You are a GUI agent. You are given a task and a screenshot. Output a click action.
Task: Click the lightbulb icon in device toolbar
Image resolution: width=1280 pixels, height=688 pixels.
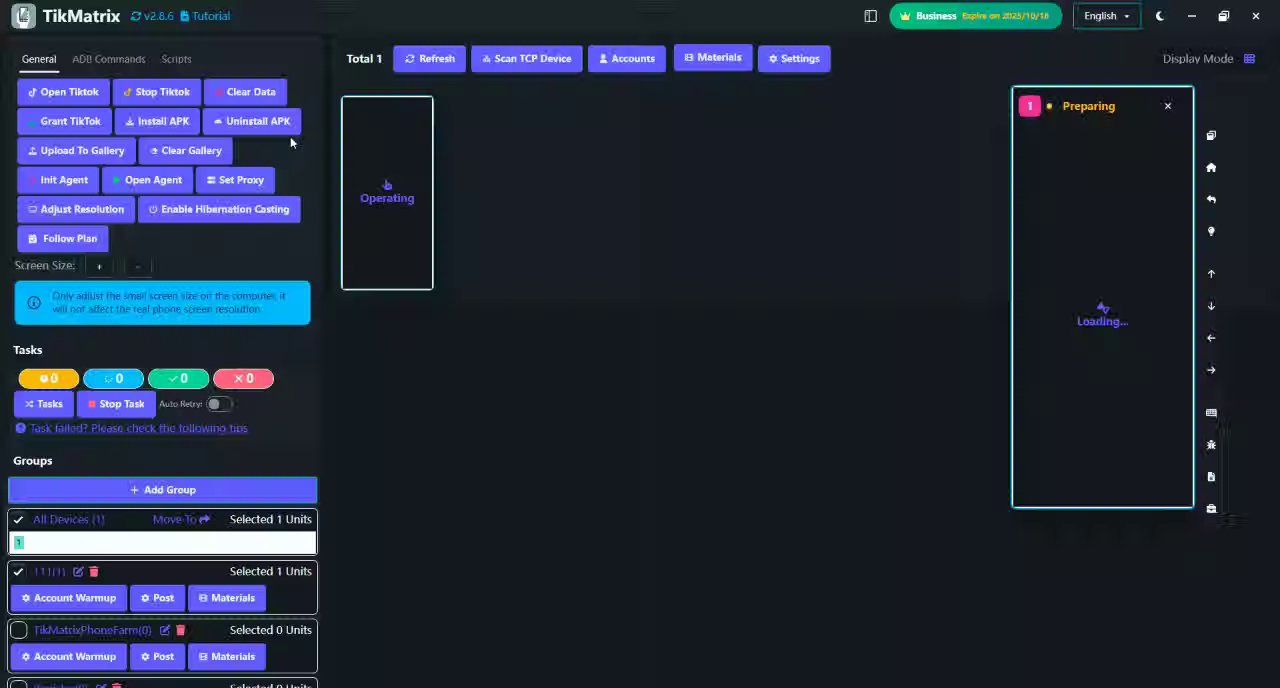point(1211,231)
